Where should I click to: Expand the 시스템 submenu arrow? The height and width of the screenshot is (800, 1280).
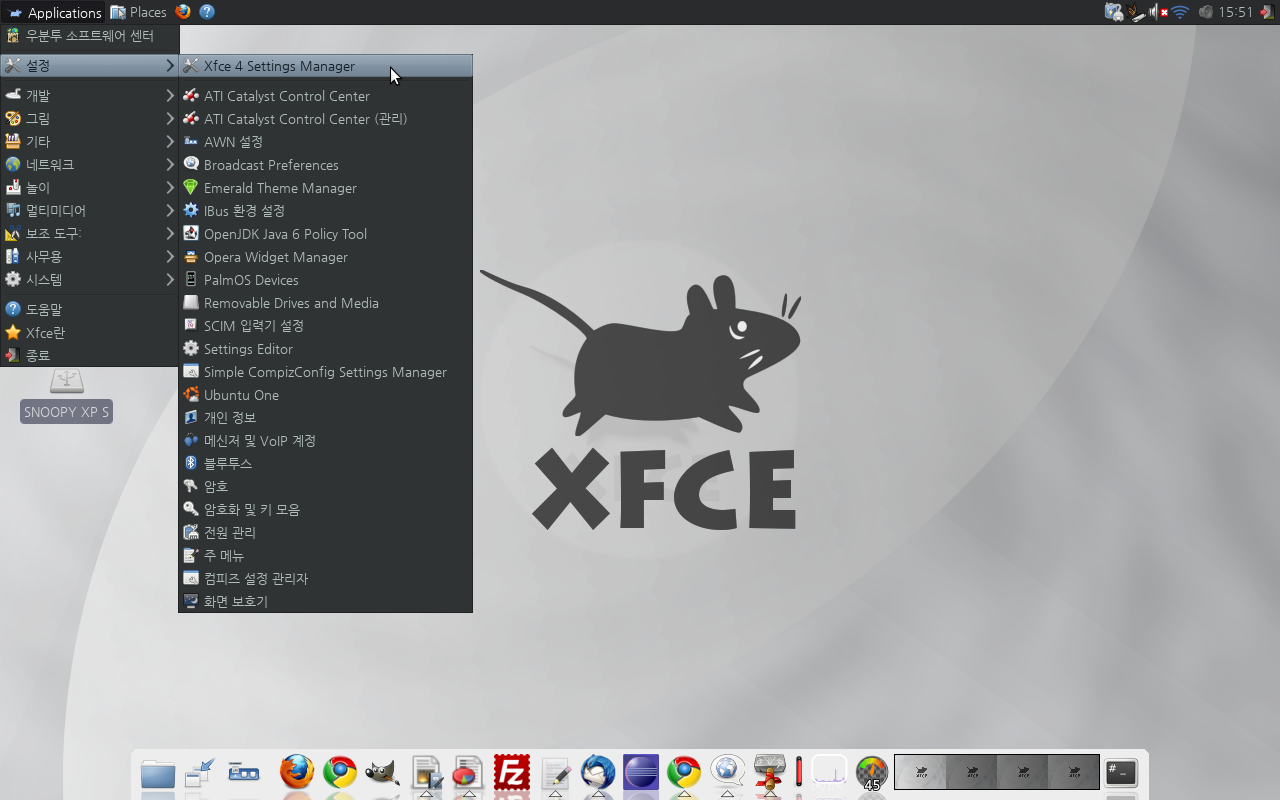tap(170, 280)
